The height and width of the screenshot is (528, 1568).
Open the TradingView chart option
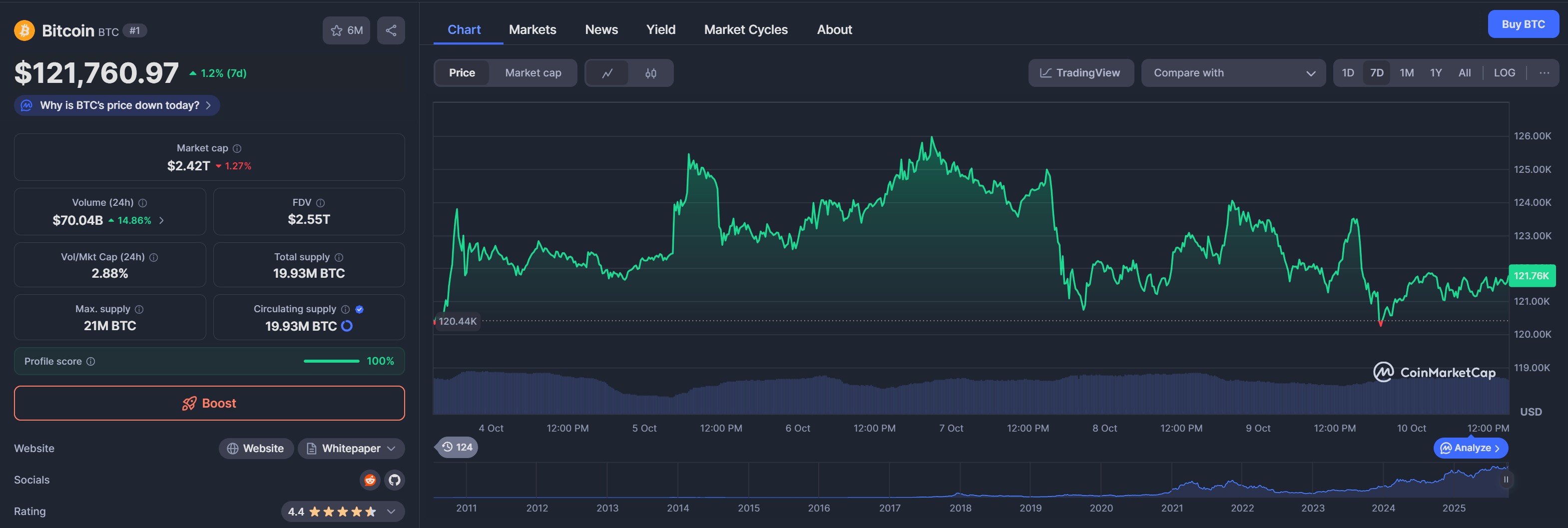pyautogui.click(x=1080, y=72)
